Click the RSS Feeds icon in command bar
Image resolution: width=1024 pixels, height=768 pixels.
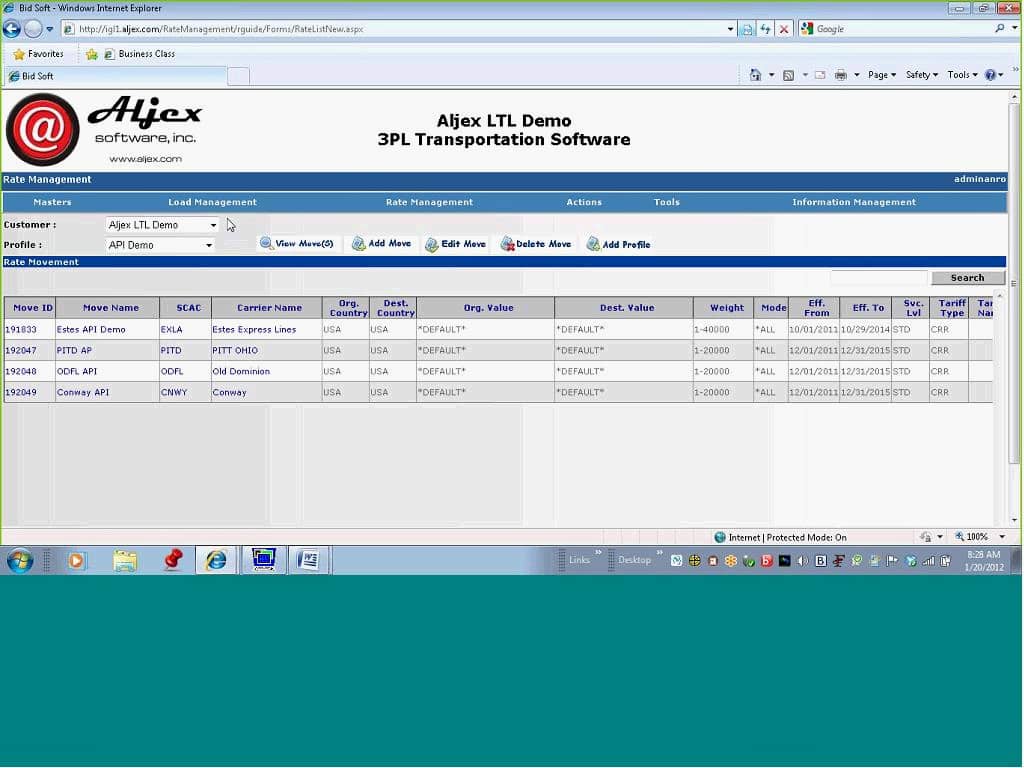(788, 75)
